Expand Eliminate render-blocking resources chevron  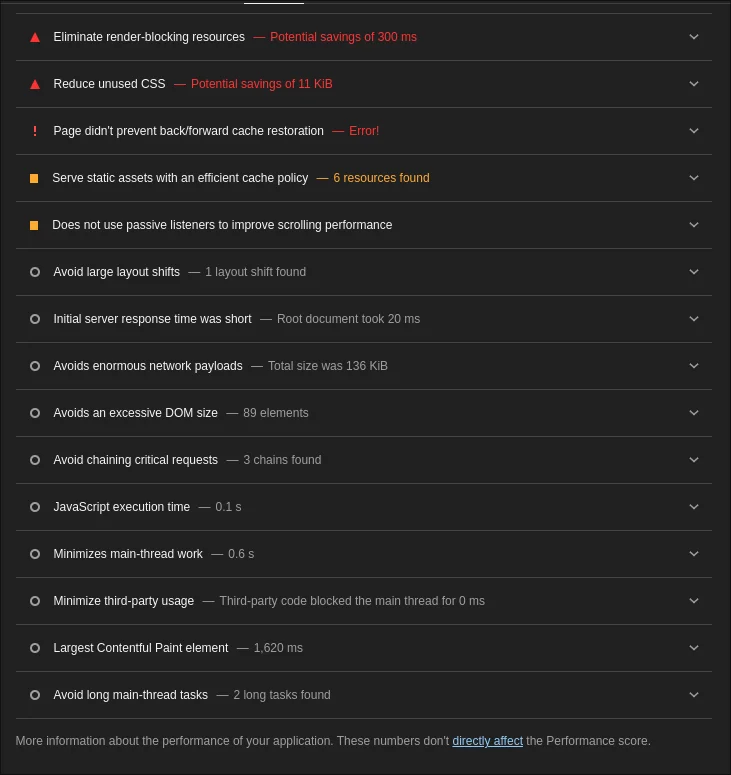tap(694, 37)
